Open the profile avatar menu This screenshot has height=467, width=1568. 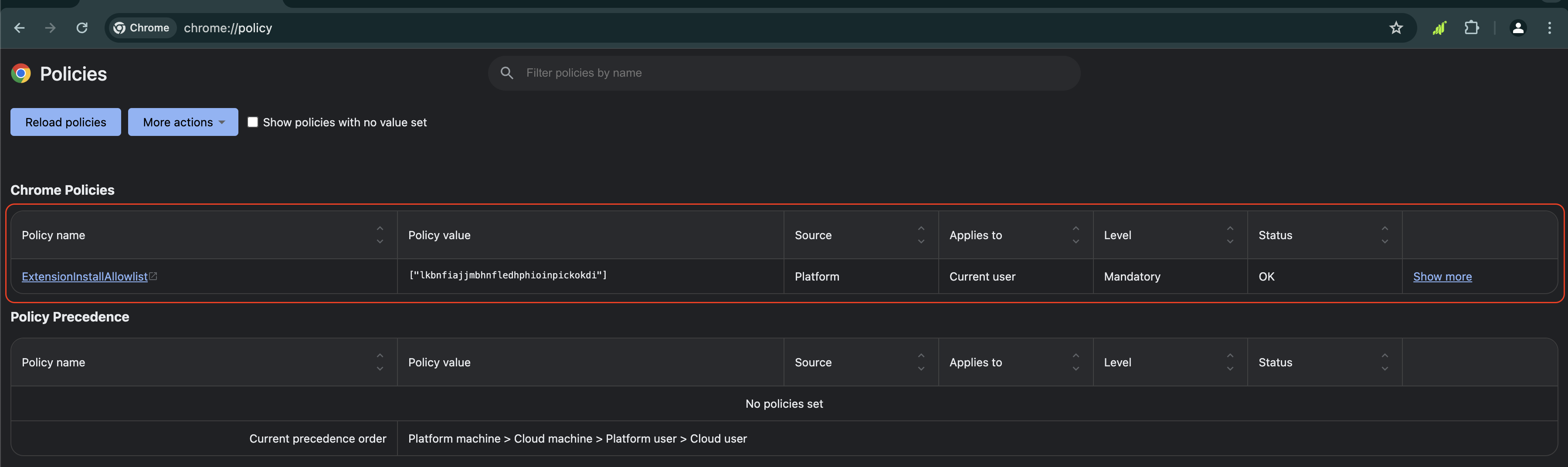pos(1518,28)
